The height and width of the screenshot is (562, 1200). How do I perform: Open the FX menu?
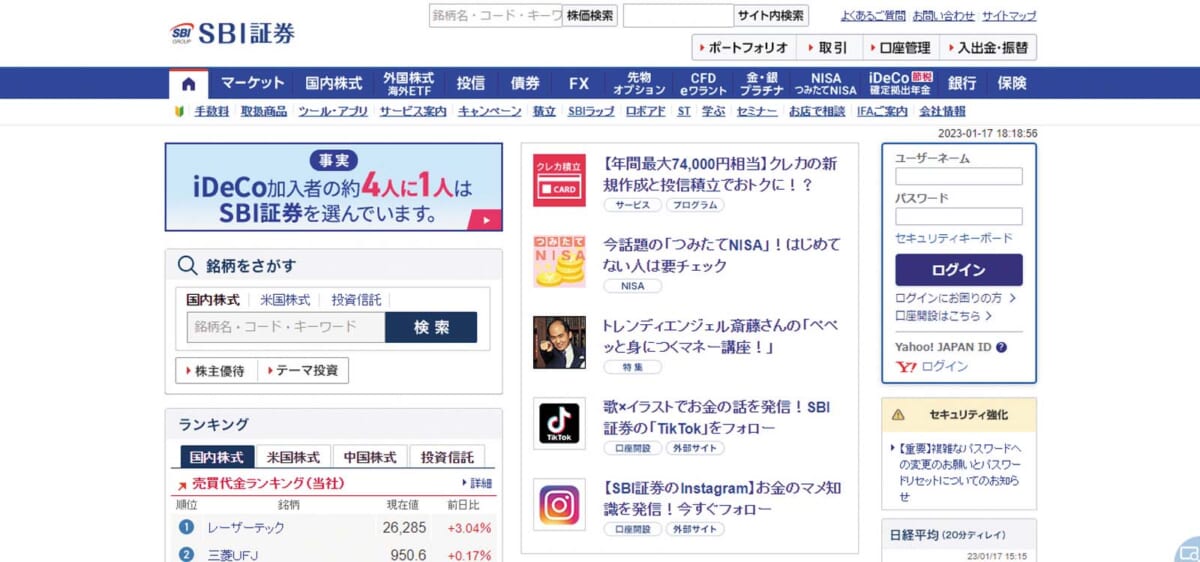click(579, 83)
